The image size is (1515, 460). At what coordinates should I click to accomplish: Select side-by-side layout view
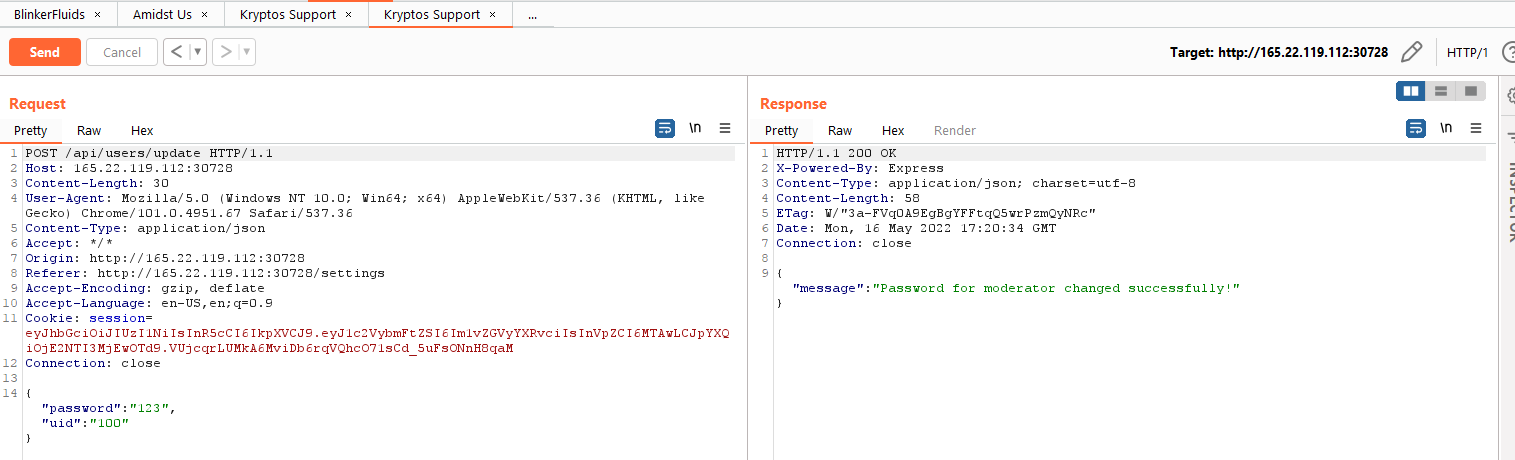tap(1411, 91)
